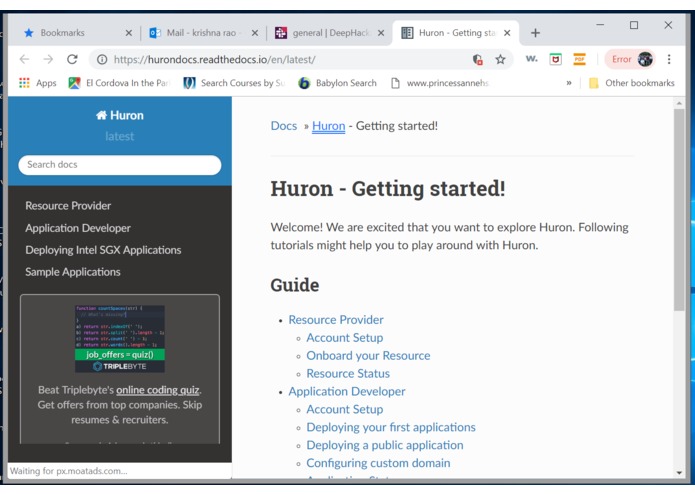Expand hidden bookmarks chevron

(x=569, y=83)
